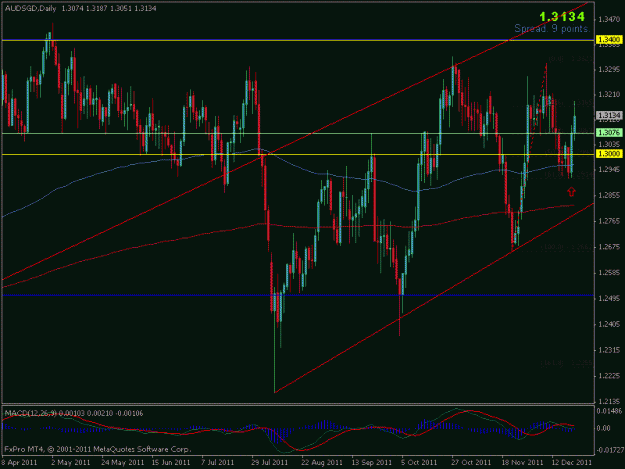625x469 pixels.
Task: Click the 1.3295 price axis label
Action: pyautogui.click(x=609, y=70)
